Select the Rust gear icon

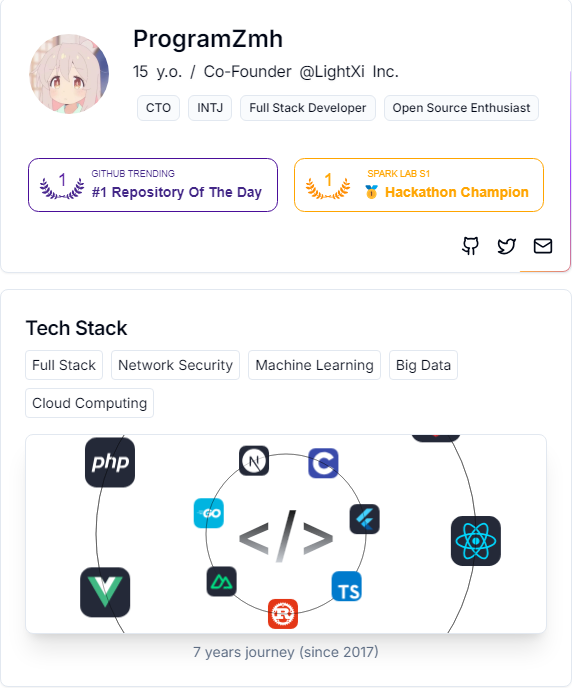click(283, 613)
